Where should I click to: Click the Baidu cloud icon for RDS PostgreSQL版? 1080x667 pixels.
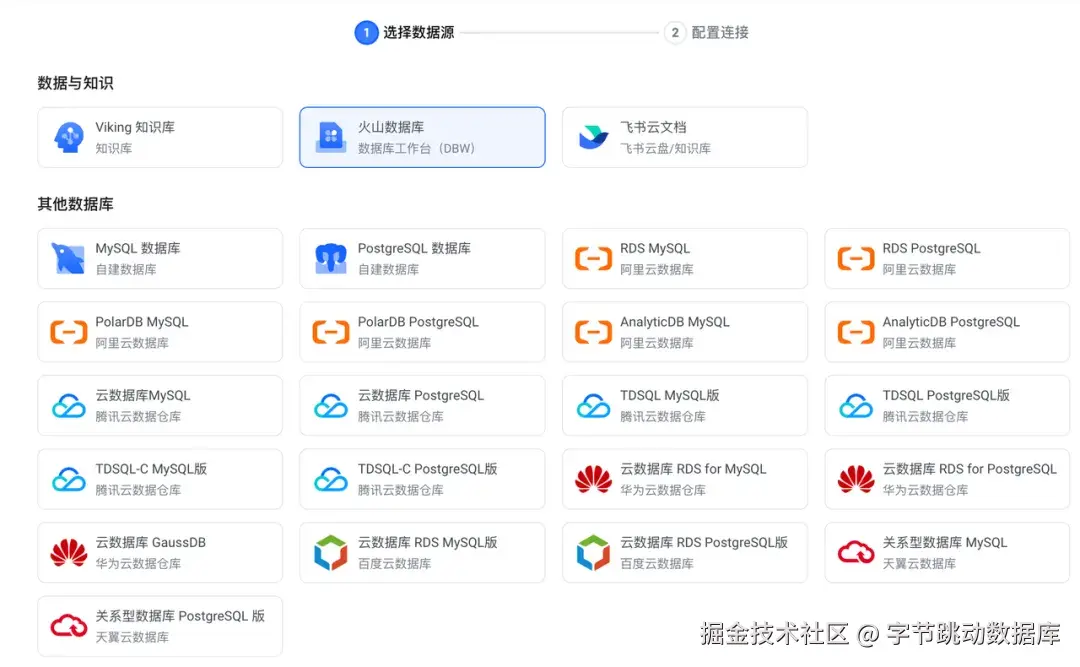(x=593, y=553)
